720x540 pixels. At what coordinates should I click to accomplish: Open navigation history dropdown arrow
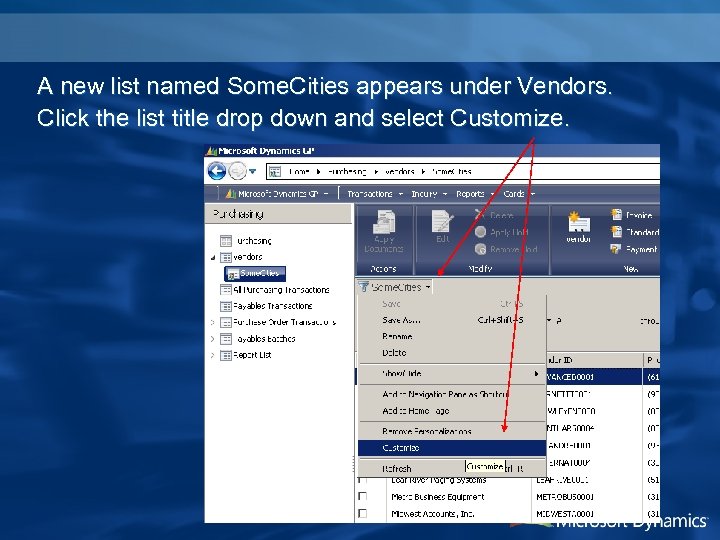pos(253,172)
